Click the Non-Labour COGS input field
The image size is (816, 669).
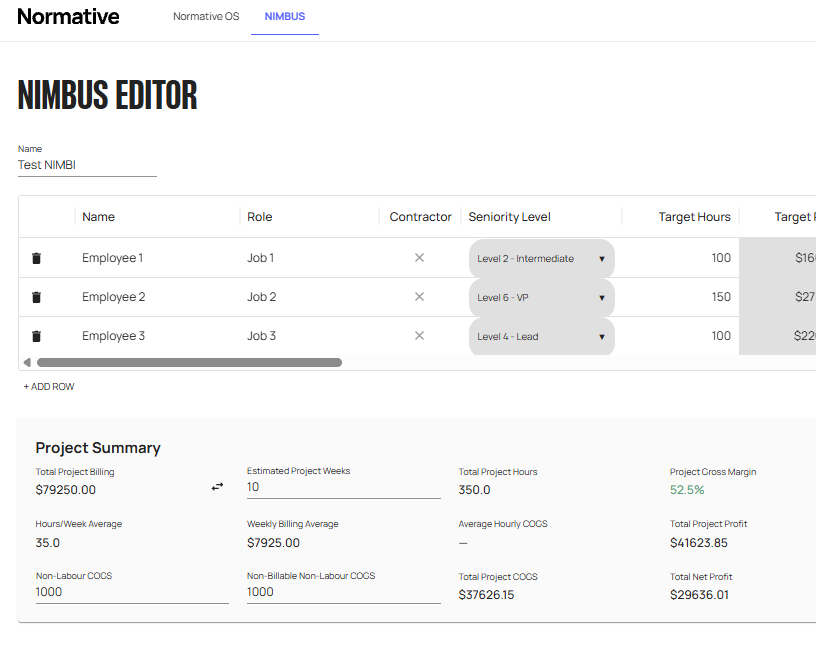[132, 593]
